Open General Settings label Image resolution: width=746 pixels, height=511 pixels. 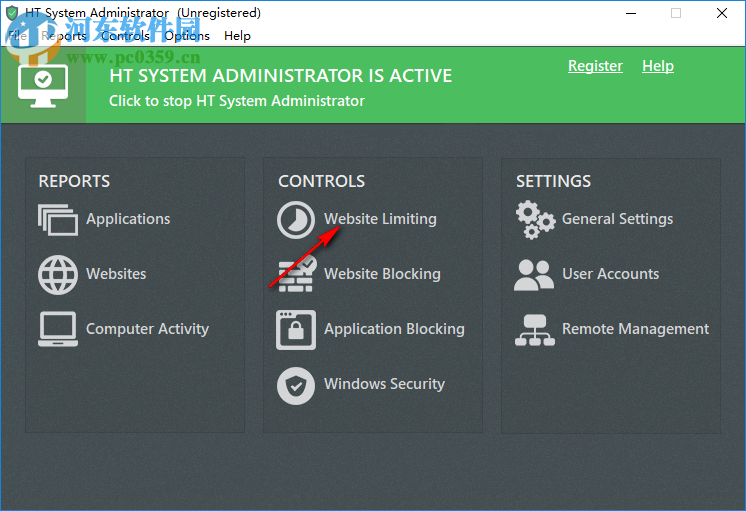pyautogui.click(x=618, y=219)
